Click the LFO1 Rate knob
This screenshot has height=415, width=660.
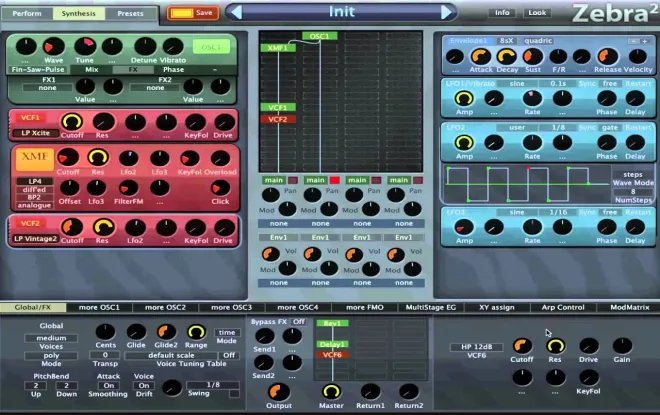532,98
